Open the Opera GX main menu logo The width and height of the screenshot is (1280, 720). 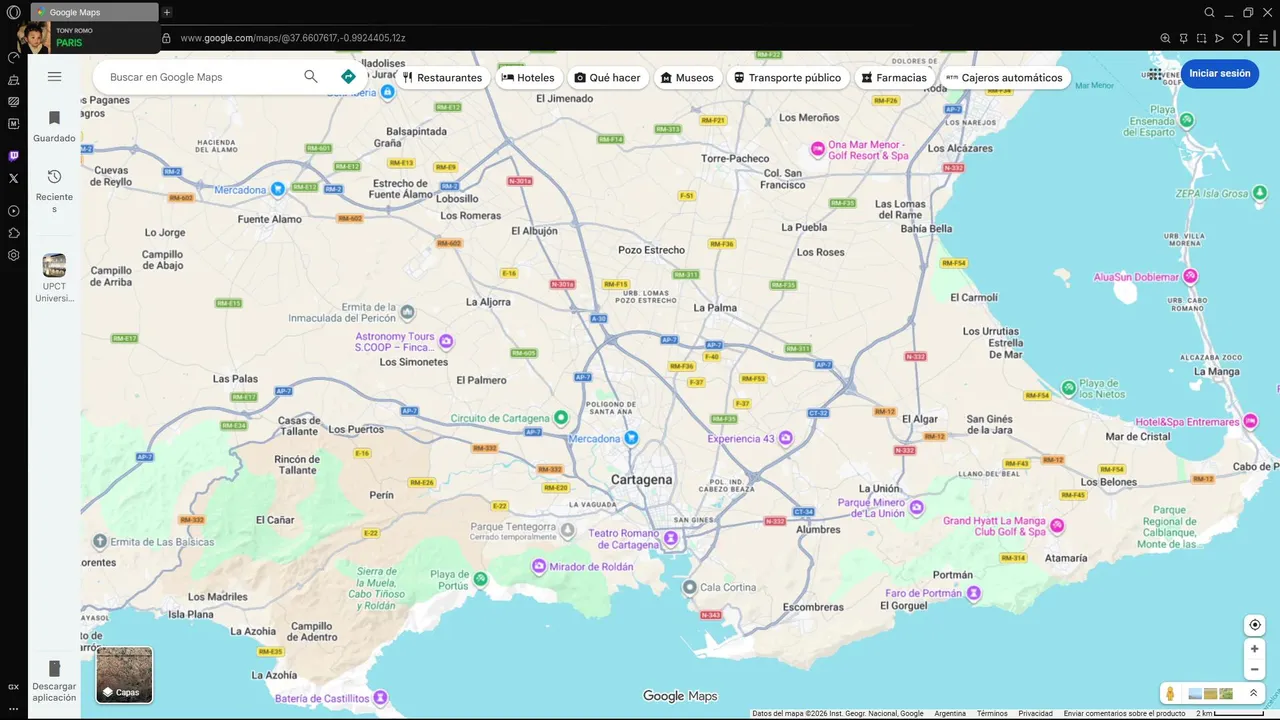coord(13,12)
